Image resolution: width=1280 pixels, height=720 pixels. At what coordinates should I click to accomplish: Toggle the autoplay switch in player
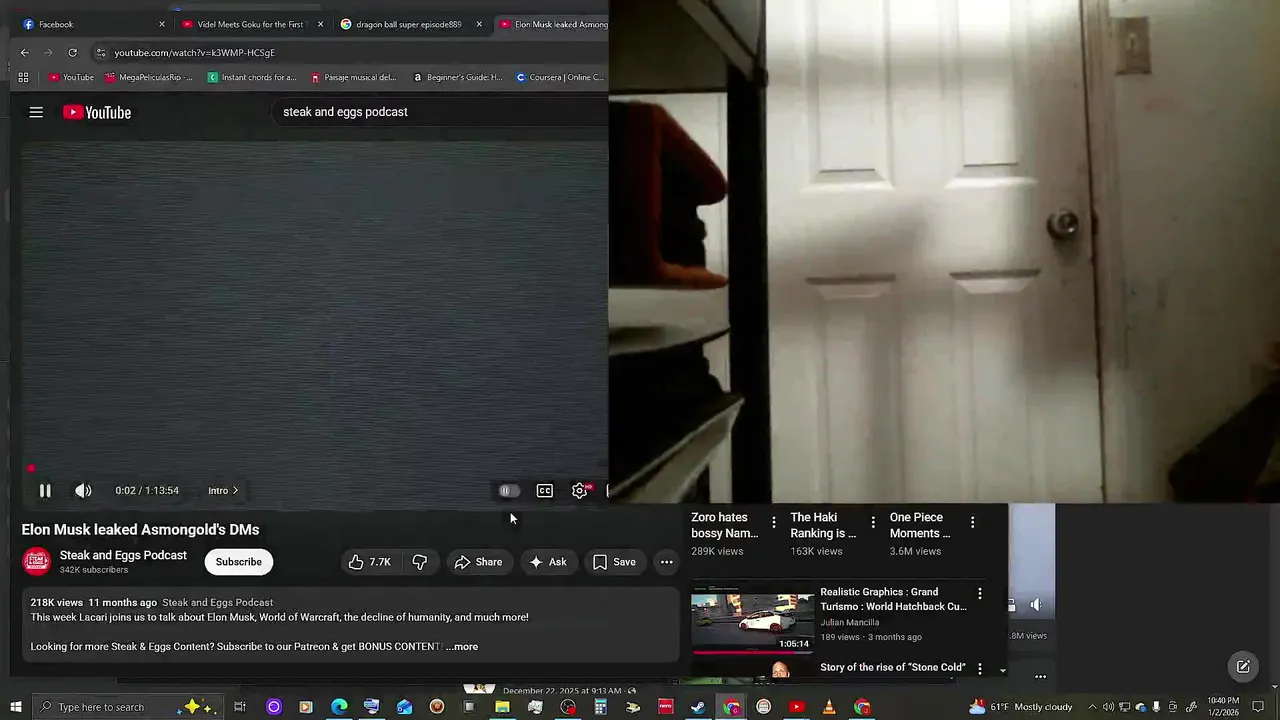point(509,490)
